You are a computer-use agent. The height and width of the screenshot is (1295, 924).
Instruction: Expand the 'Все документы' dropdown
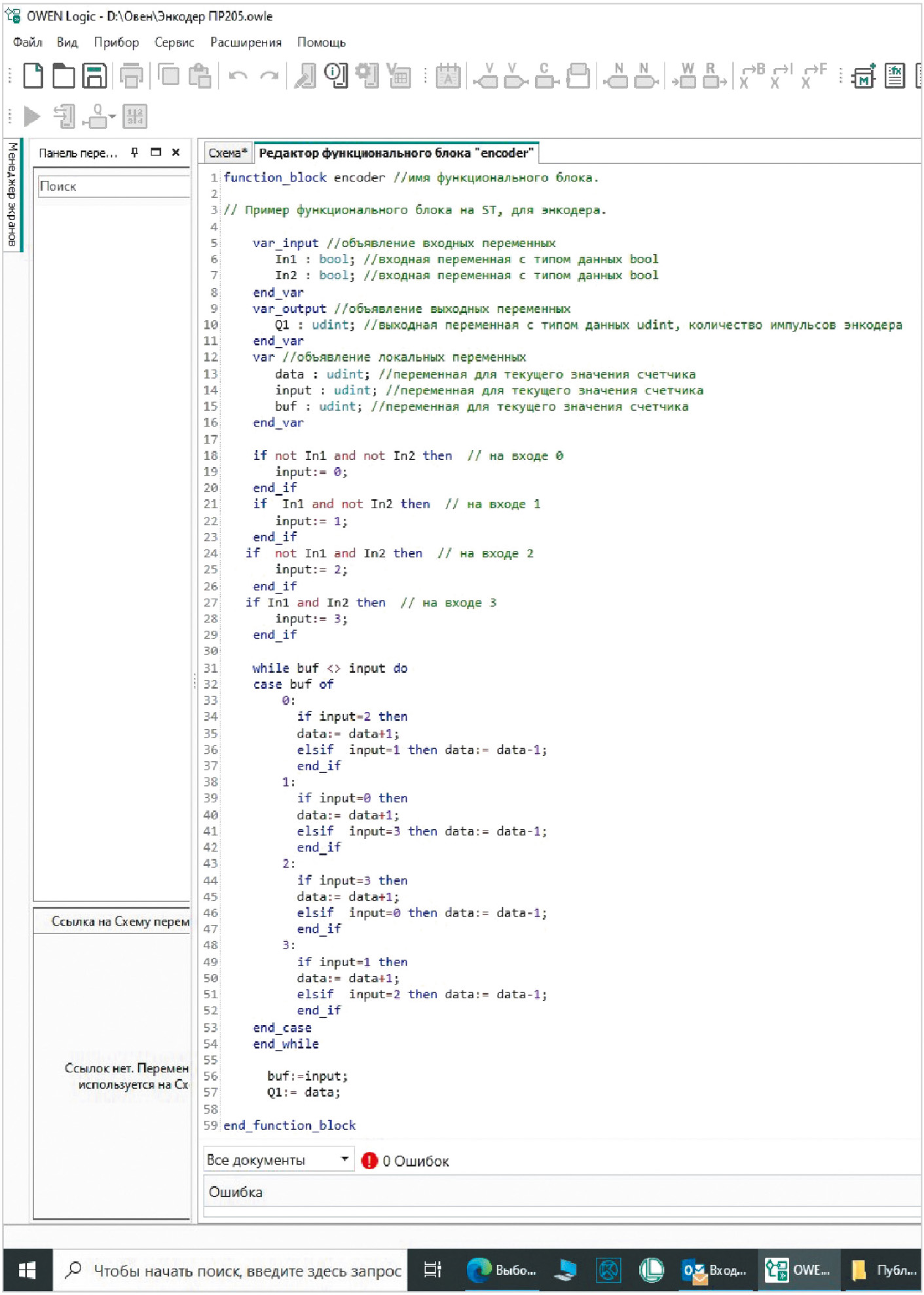click(344, 1159)
